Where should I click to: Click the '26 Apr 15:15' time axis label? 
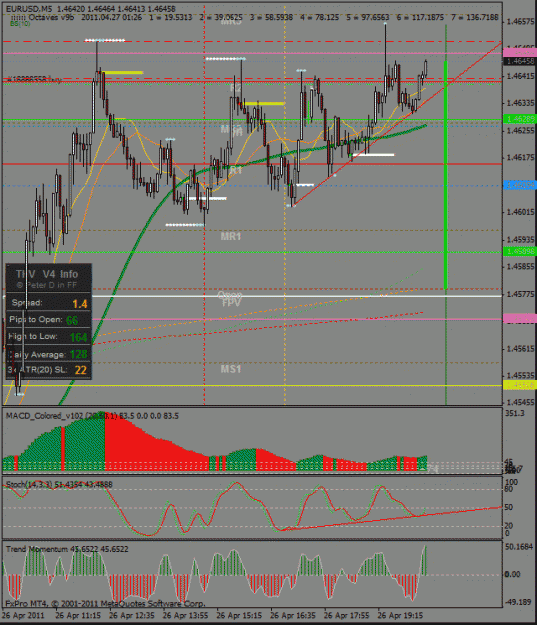[239, 615]
